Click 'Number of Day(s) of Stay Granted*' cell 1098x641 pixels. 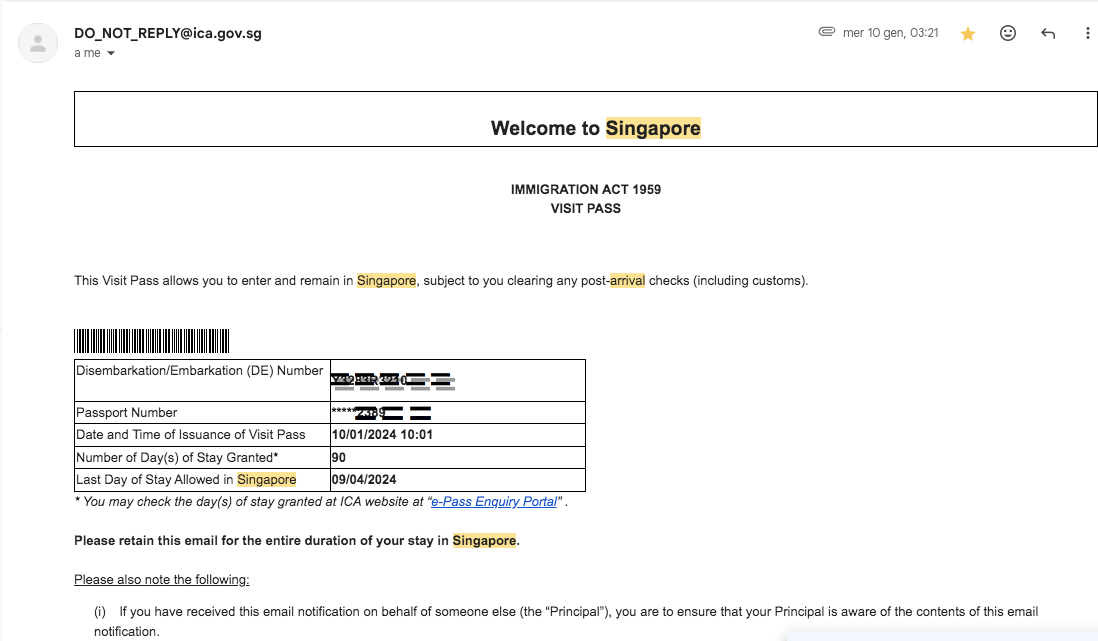[202, 457]
